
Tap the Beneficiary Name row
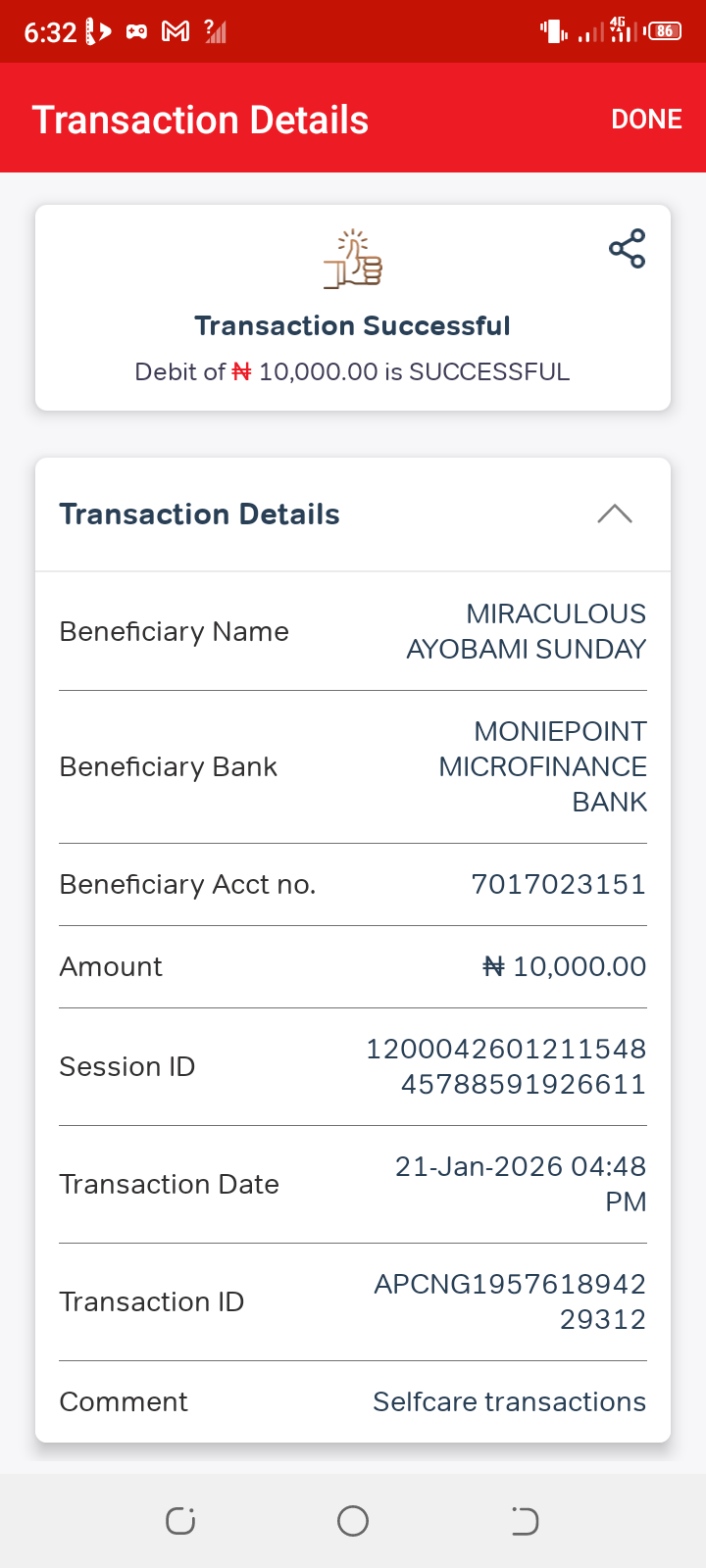click(x=353, y=632)
